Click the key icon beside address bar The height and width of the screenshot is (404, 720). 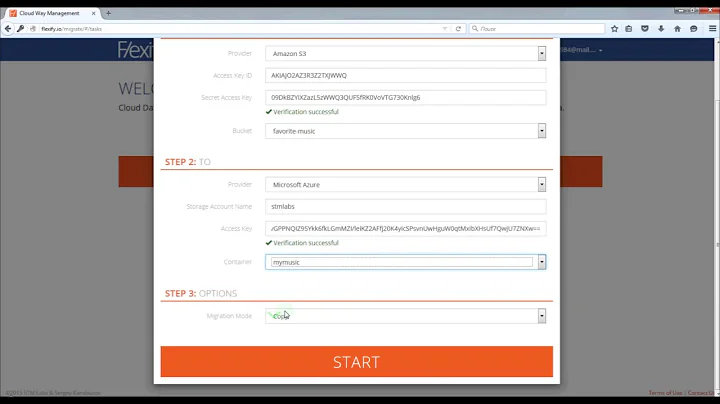21,28
